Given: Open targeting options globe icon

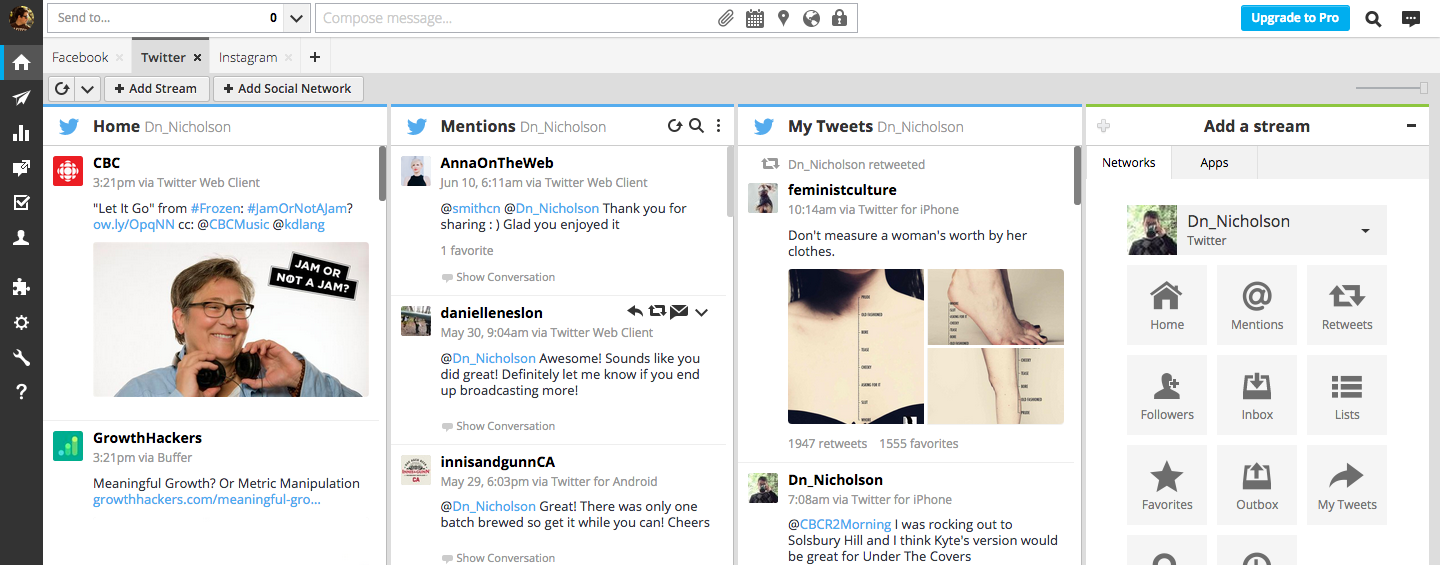Looking at the screenshot, I should [811, 18].
